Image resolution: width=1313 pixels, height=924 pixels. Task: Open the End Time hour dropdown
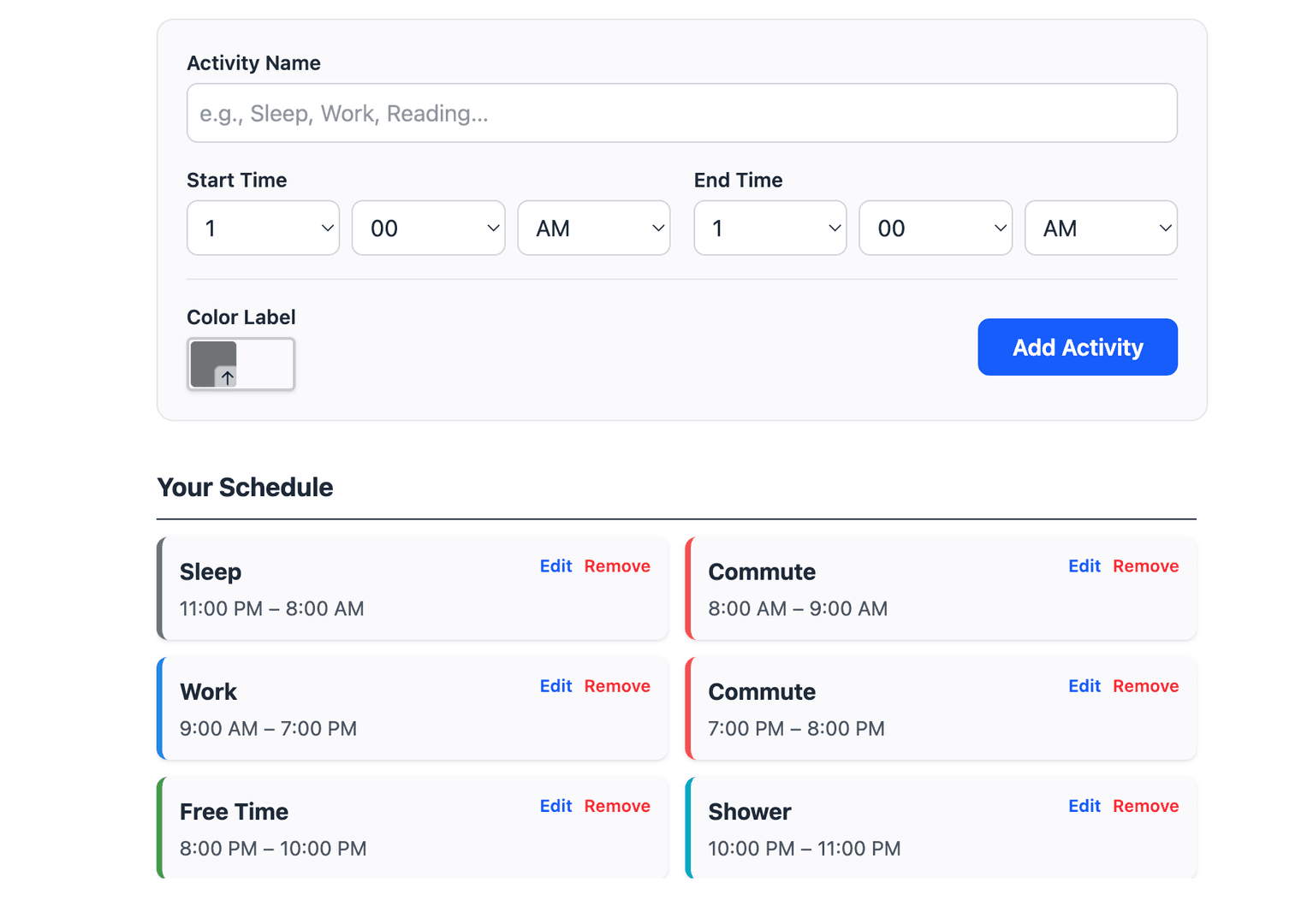pyautogui.click(x=769, y=228)
